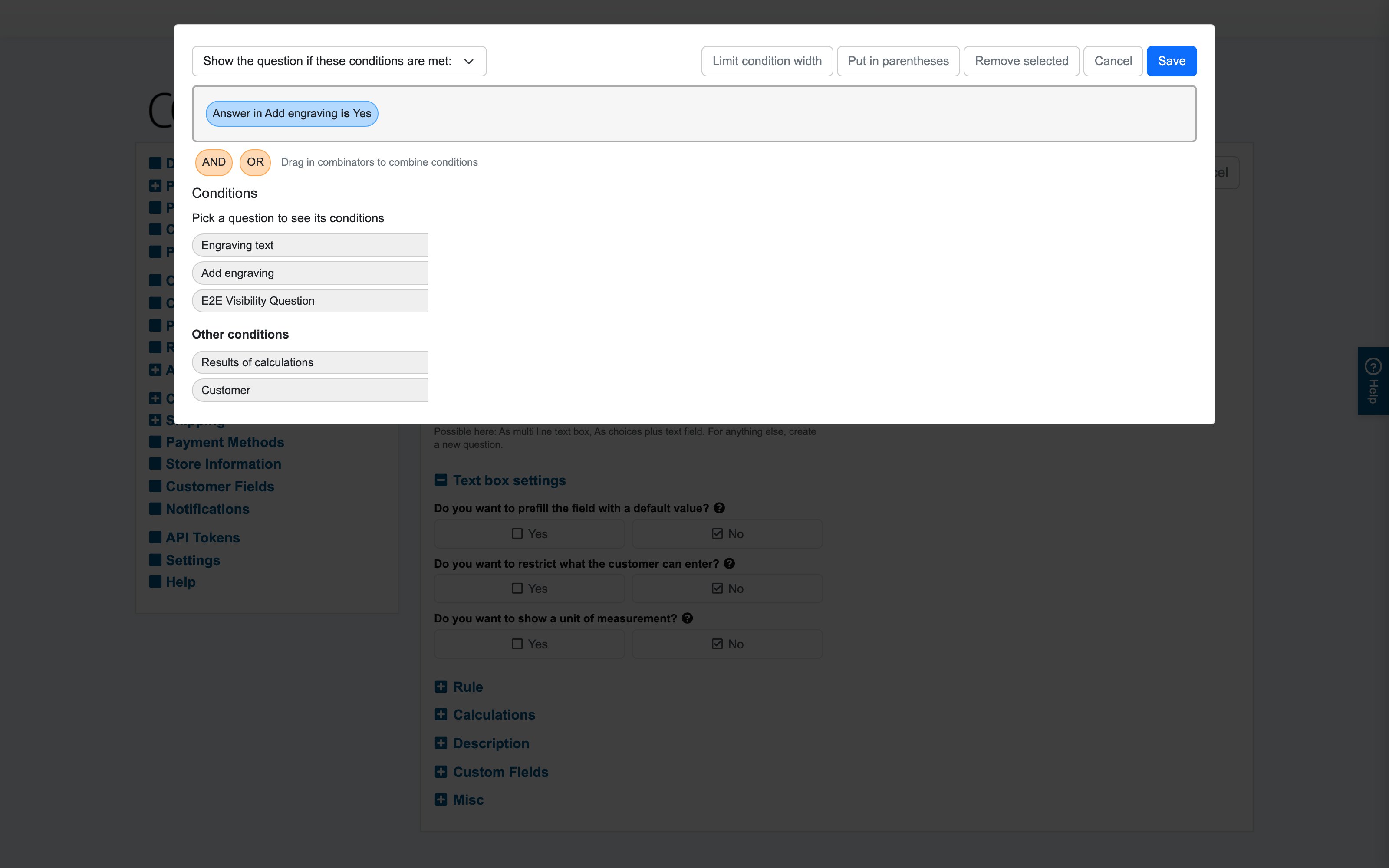Cancel the condition dialog
The width and height of the screenshot is (1389, 868).
click(x=1113, y=61)
